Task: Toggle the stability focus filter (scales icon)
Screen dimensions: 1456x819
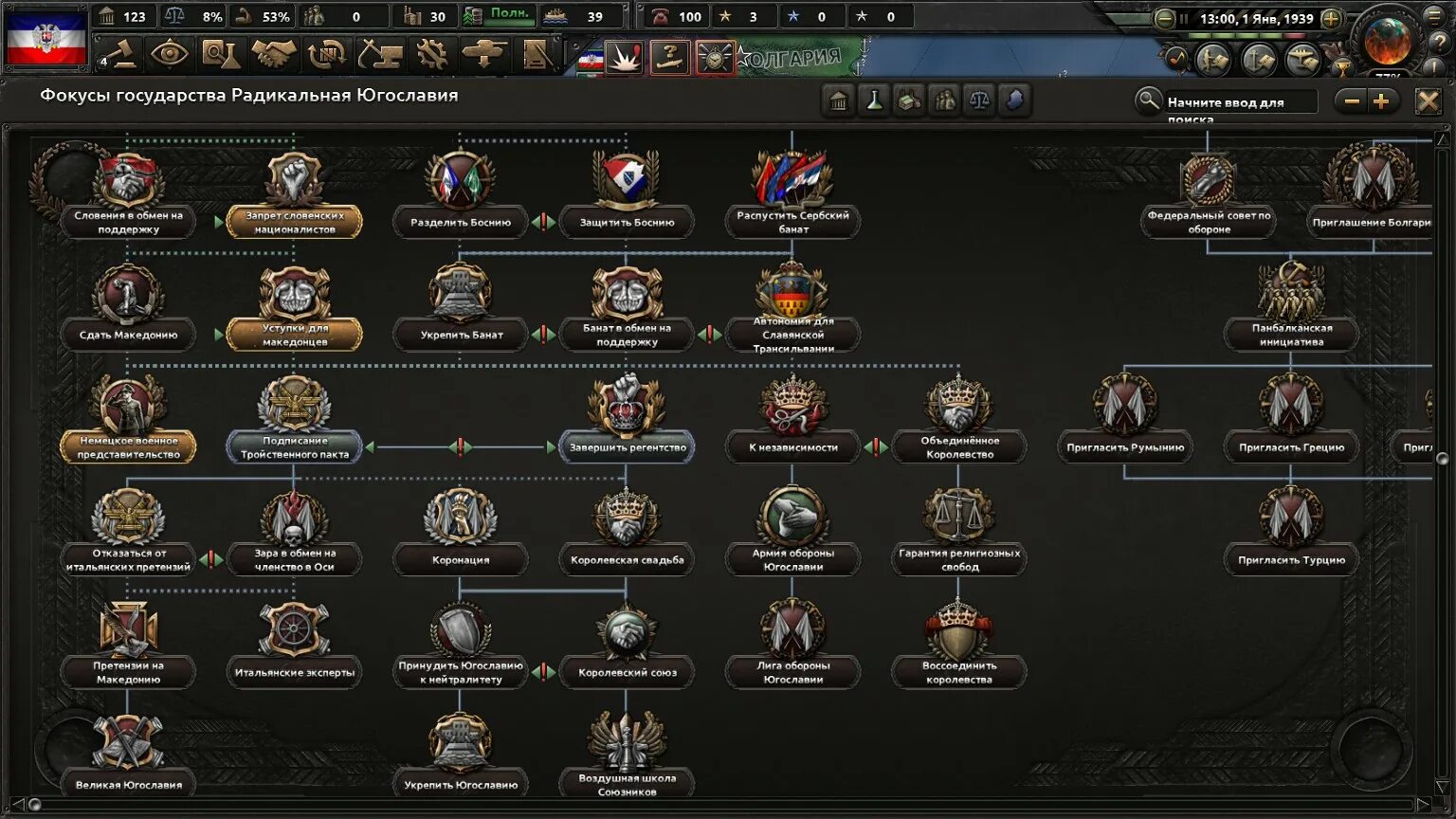Action: (x=979, y=100)
